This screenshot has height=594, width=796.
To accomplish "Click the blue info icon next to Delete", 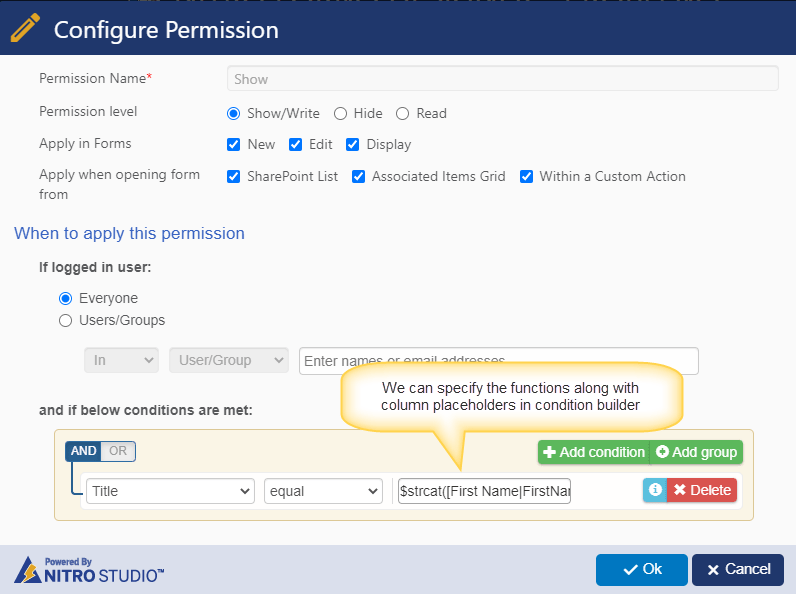I will tap(655, 490).
